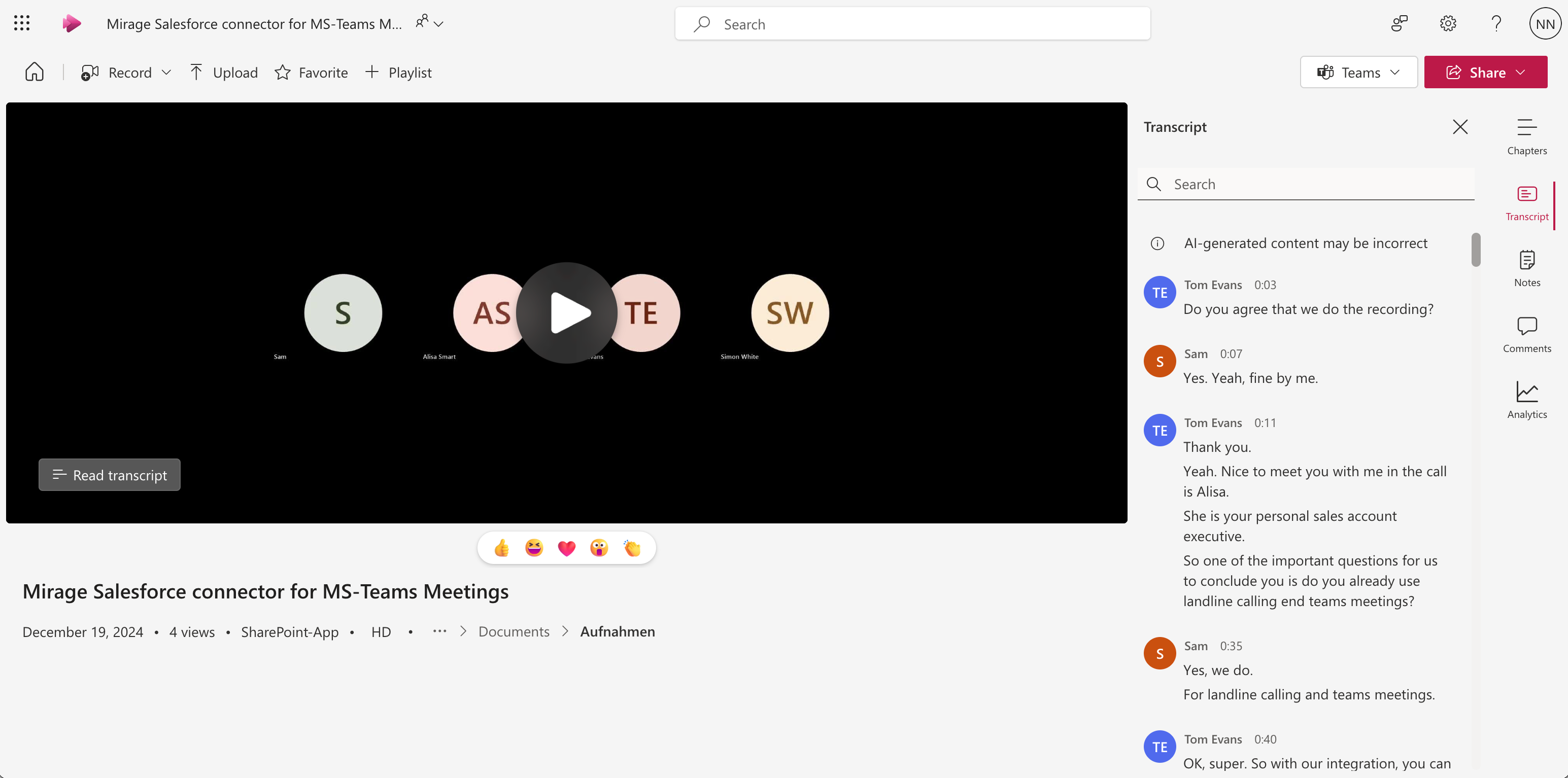Jump to Tom Evans 0:11 timestamp

pos(1265,423)
